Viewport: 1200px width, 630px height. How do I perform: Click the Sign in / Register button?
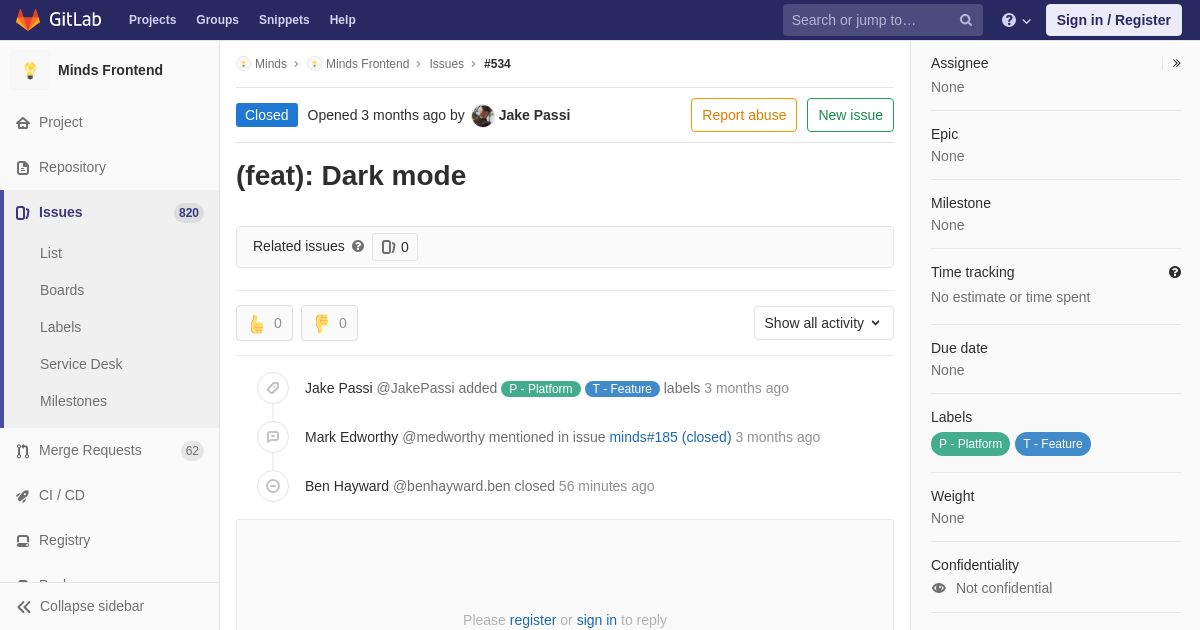pyautogui.click(x=1114, y=20)
